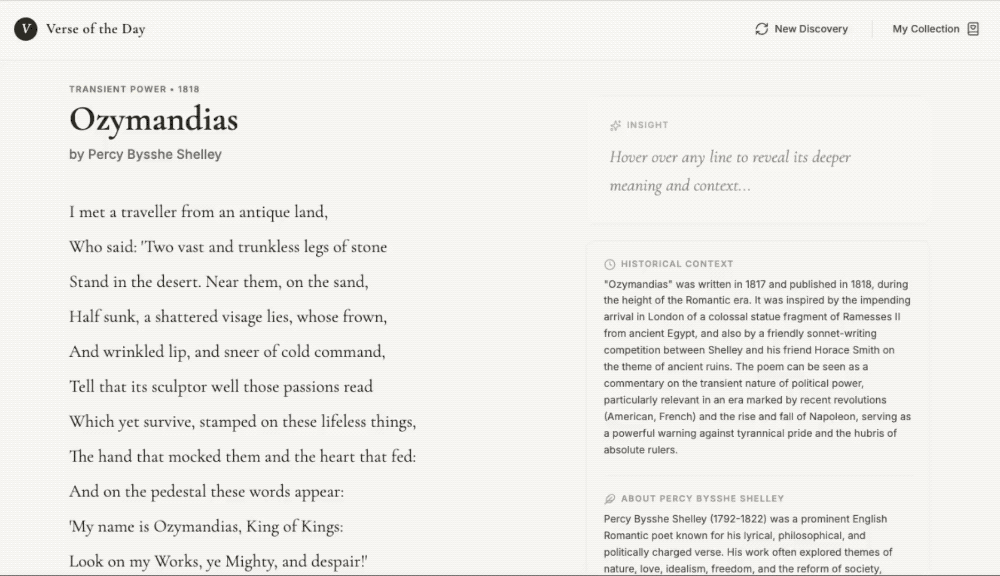Click the About Percy Bysshe Shelley feather icon

pyautogui.click(x=610, y=498)
